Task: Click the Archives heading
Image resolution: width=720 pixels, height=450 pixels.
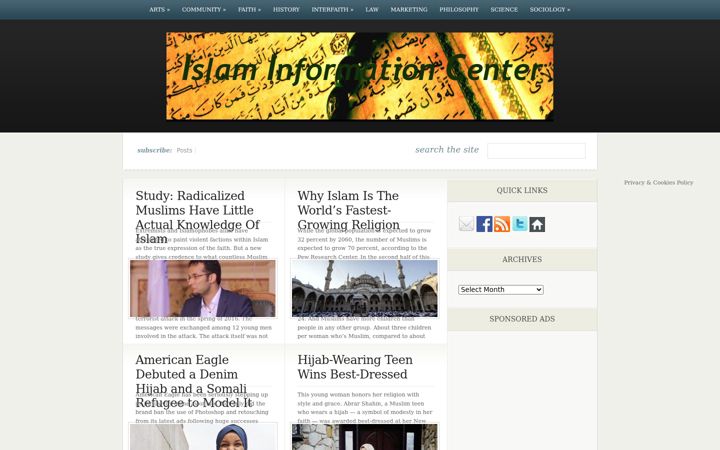Action: pos(522,259)
